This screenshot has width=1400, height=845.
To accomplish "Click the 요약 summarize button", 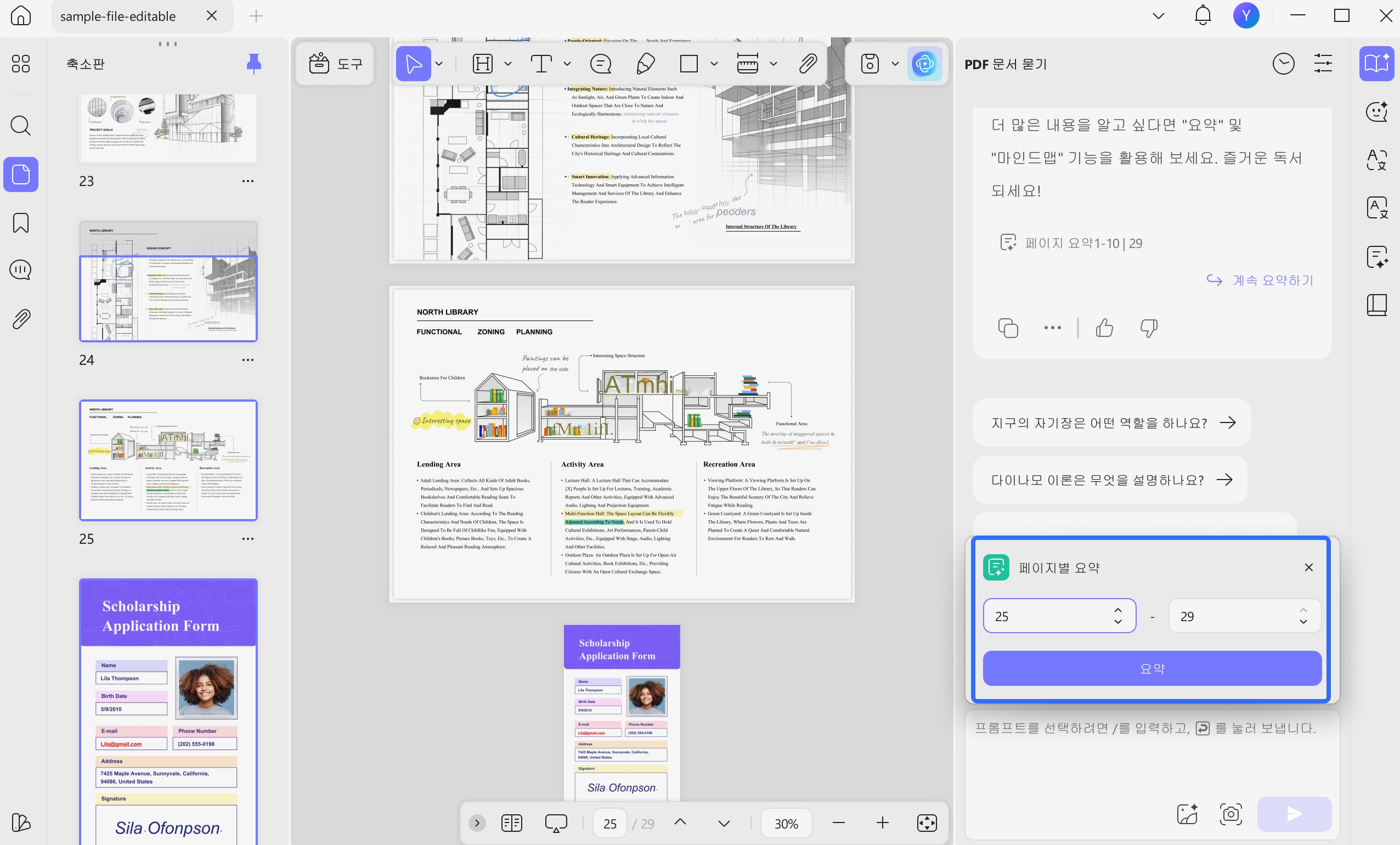I will click(x=1151, y=668).
